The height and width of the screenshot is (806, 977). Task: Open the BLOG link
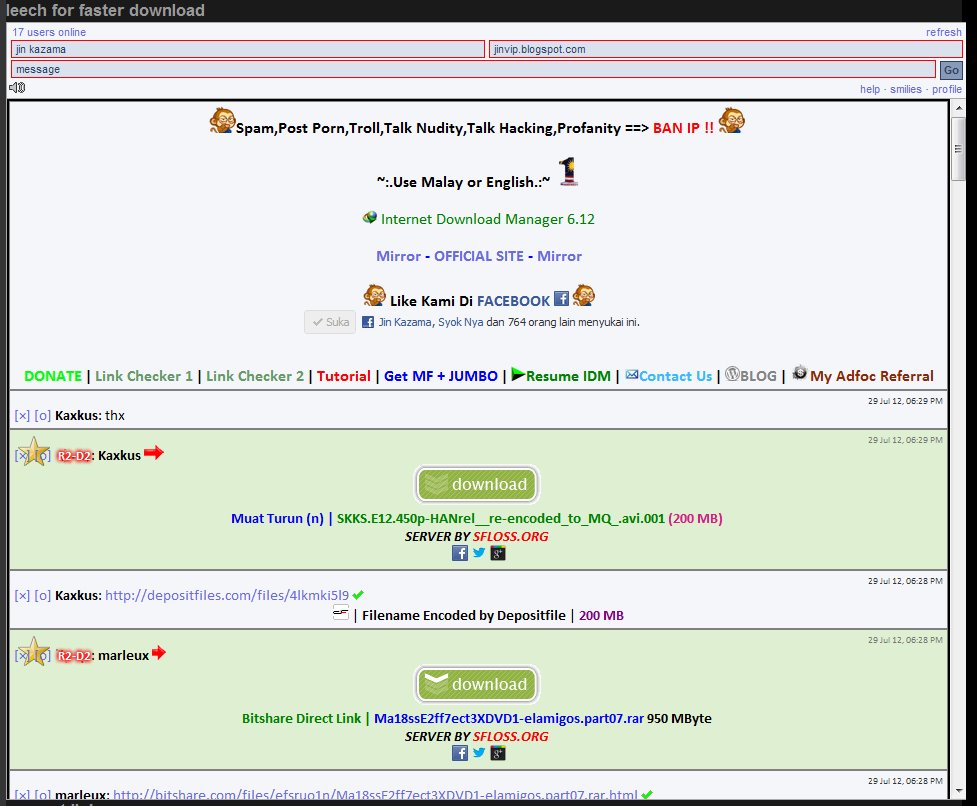pos(758,376)
